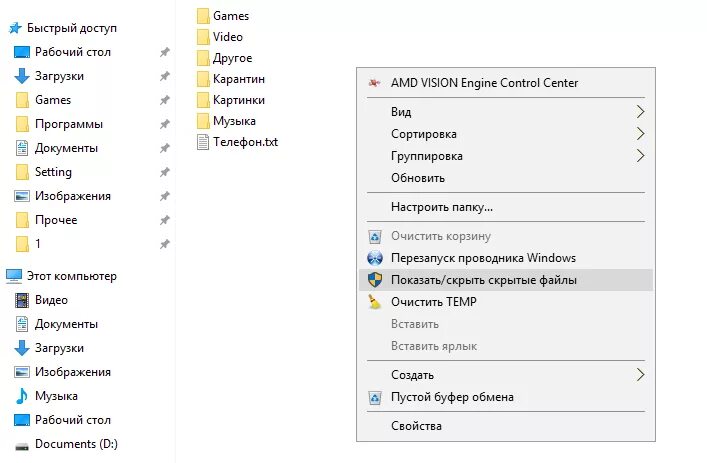This screenshot has height=463, width=707.
Task: Expand the Вид submenu arrow
Action: [640, 112]
